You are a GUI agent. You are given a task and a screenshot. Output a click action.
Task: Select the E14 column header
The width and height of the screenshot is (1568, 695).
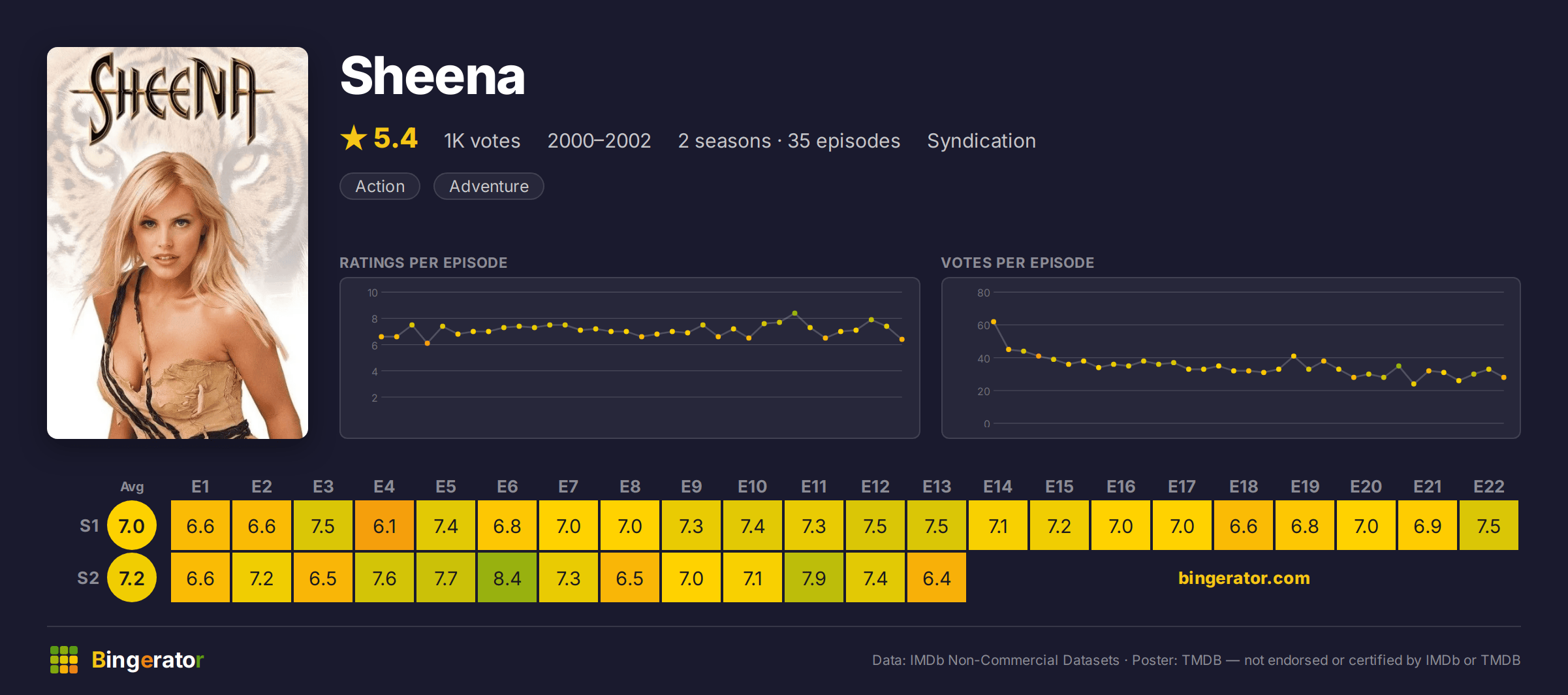click(x=998, y=487)
